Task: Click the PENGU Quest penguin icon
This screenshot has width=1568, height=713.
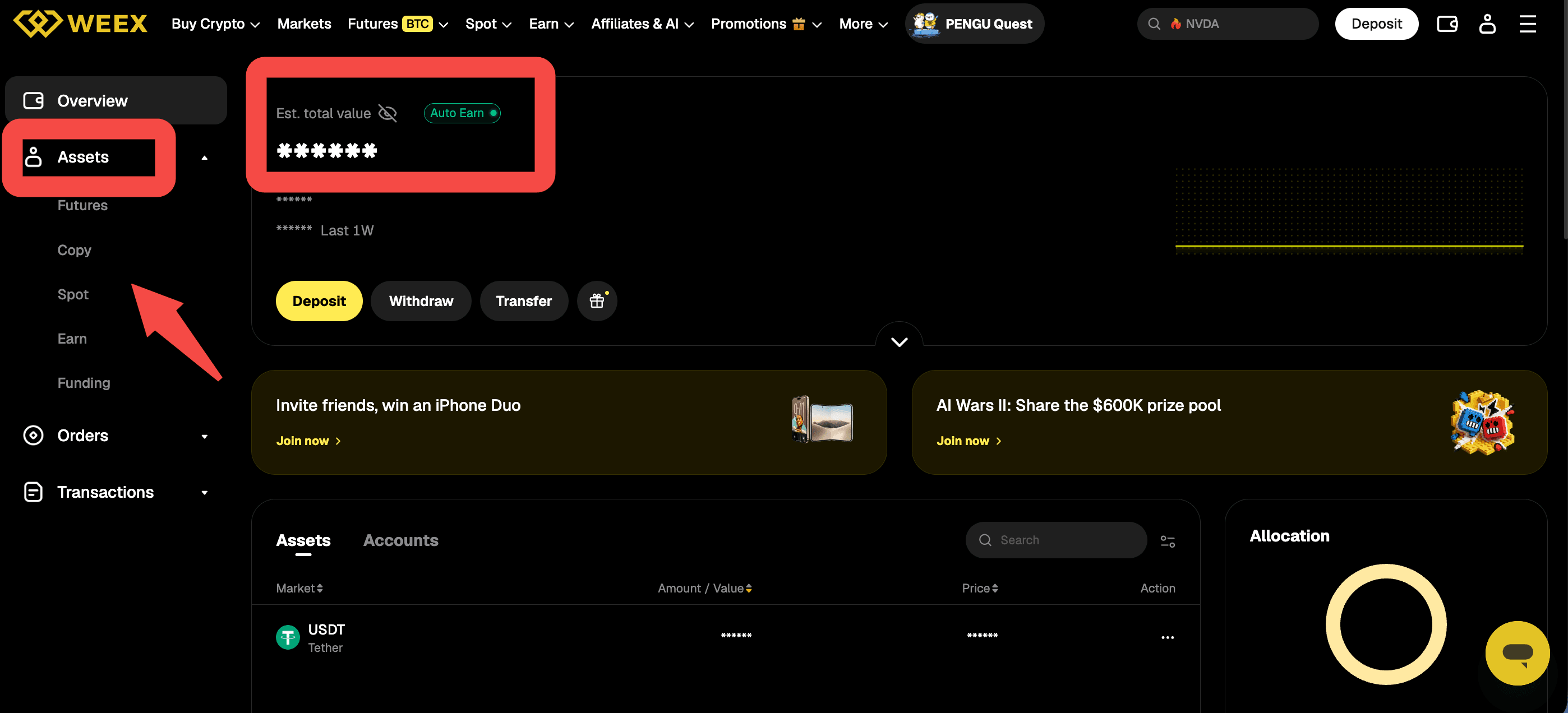Action: 925,24
